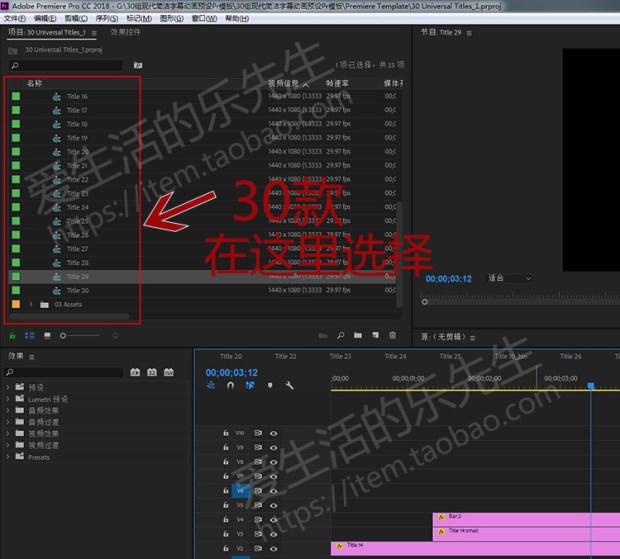
Task: Click the program monitor timecode 00;00;03;12
Action: 448,279
